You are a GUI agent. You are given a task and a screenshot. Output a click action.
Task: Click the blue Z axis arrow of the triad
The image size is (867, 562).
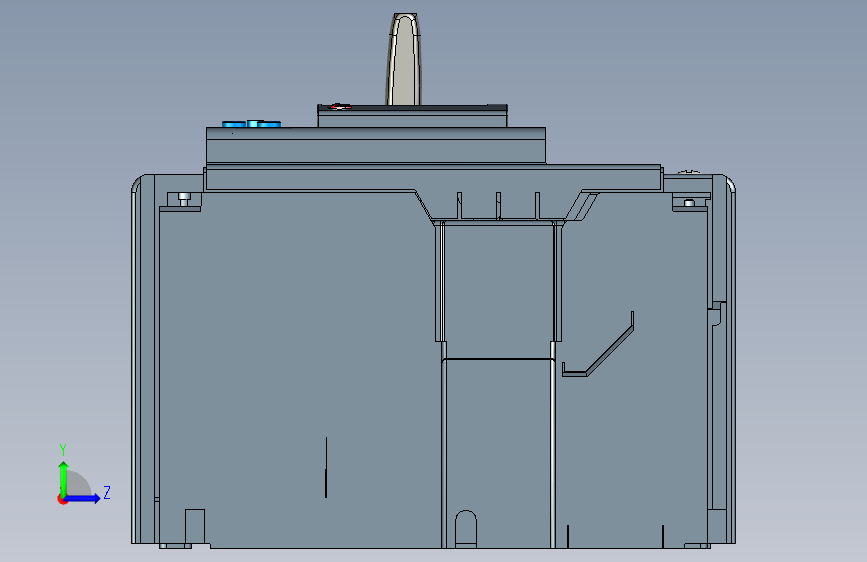83,498
